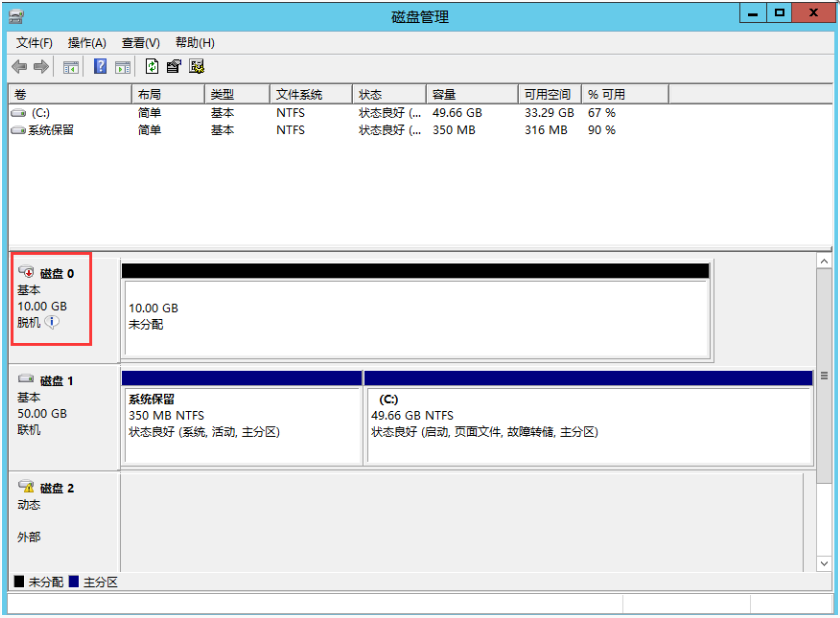Open the 文件(F) menu

point(34,43)
